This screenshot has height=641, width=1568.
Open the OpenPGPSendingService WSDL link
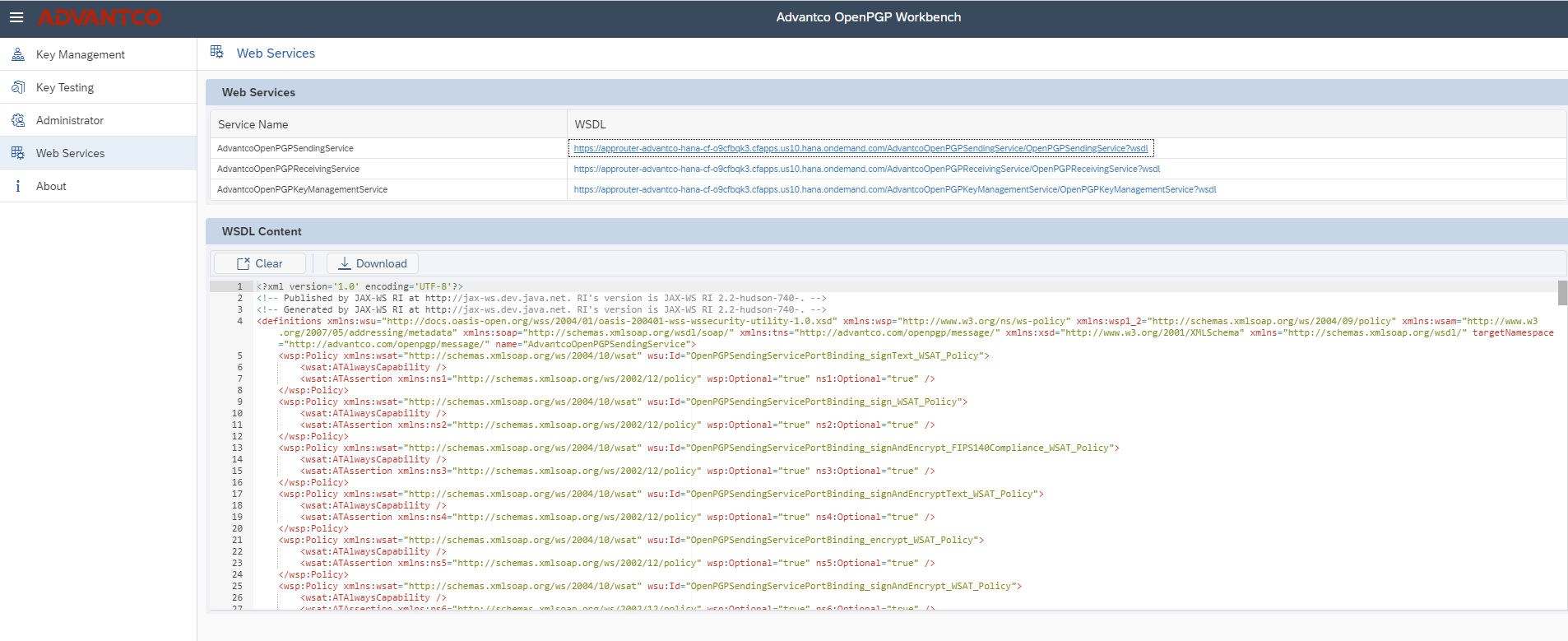pos(861,148)
